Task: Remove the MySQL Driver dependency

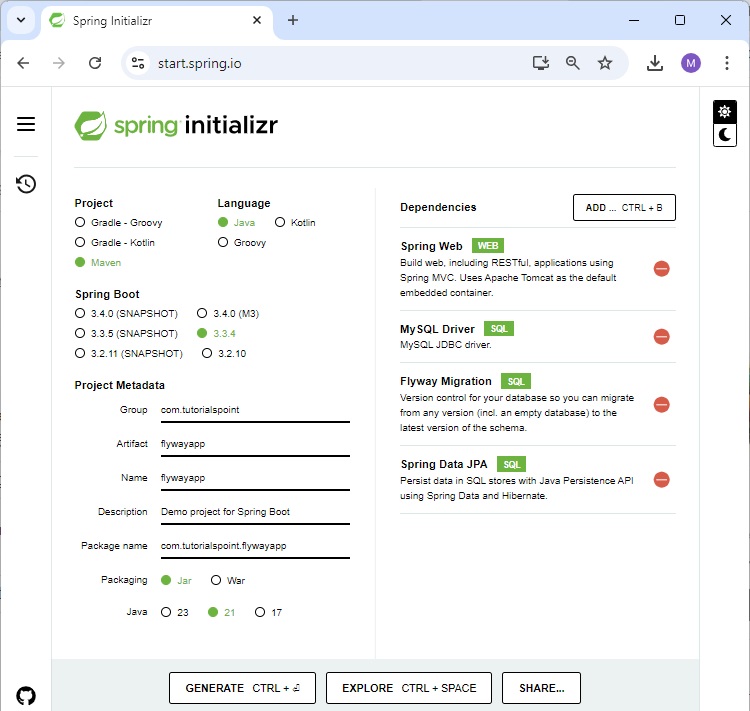Action: 661,336
